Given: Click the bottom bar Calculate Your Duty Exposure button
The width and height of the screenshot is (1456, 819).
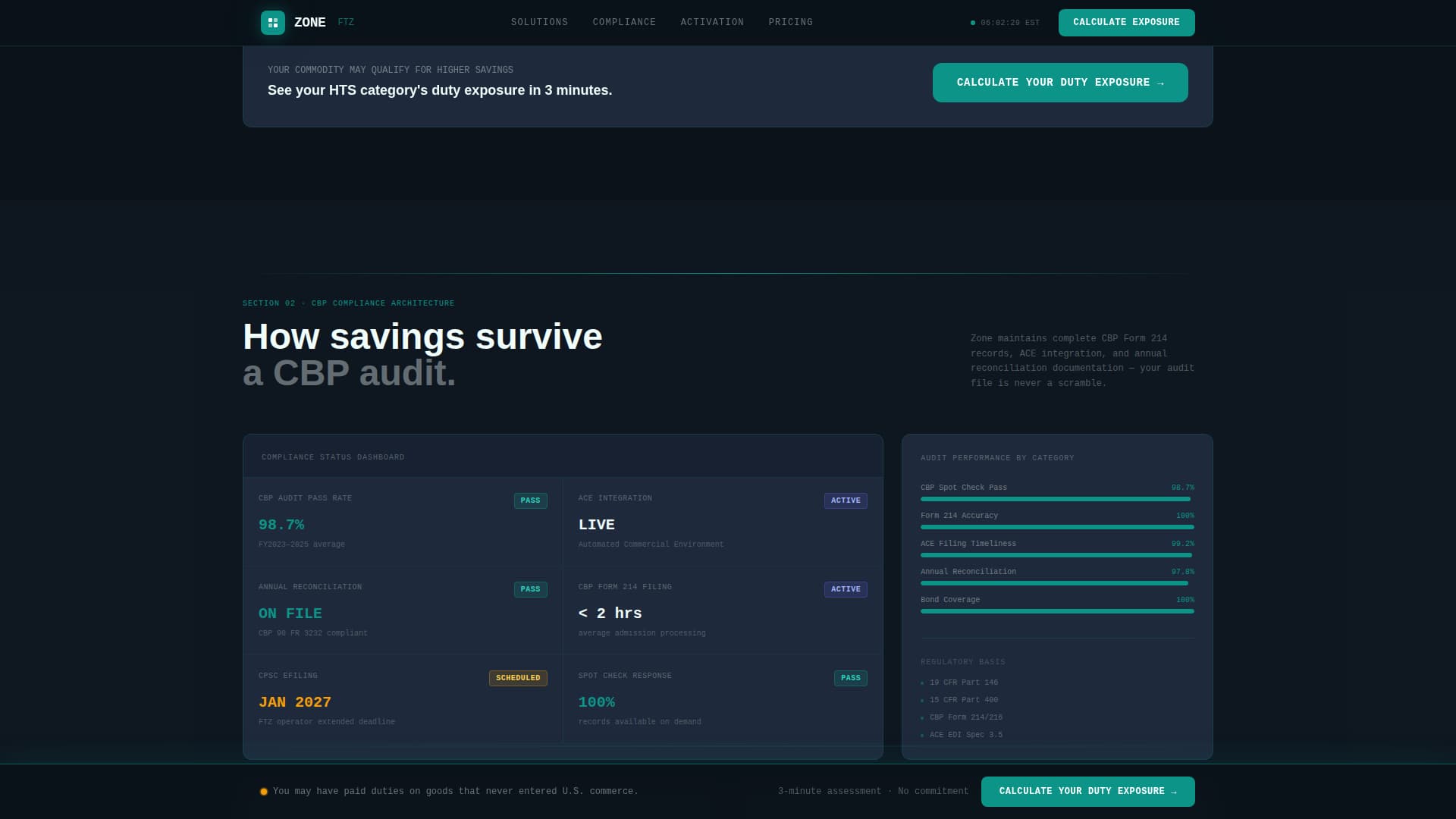Looking at the screenshot, I should 1087,792.
